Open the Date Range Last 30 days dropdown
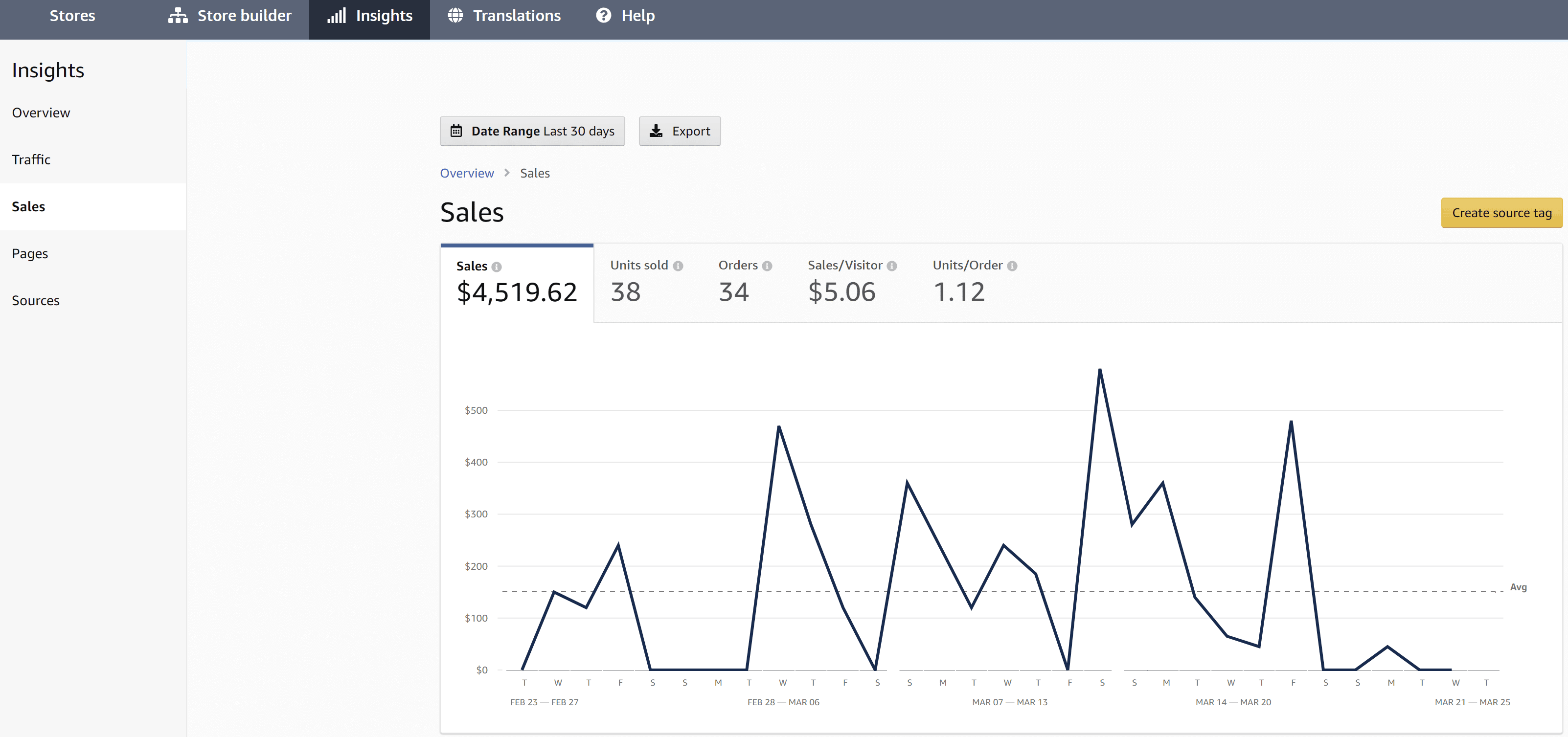This screenshot has height=737, width=1568. click(x=532, y=131)
